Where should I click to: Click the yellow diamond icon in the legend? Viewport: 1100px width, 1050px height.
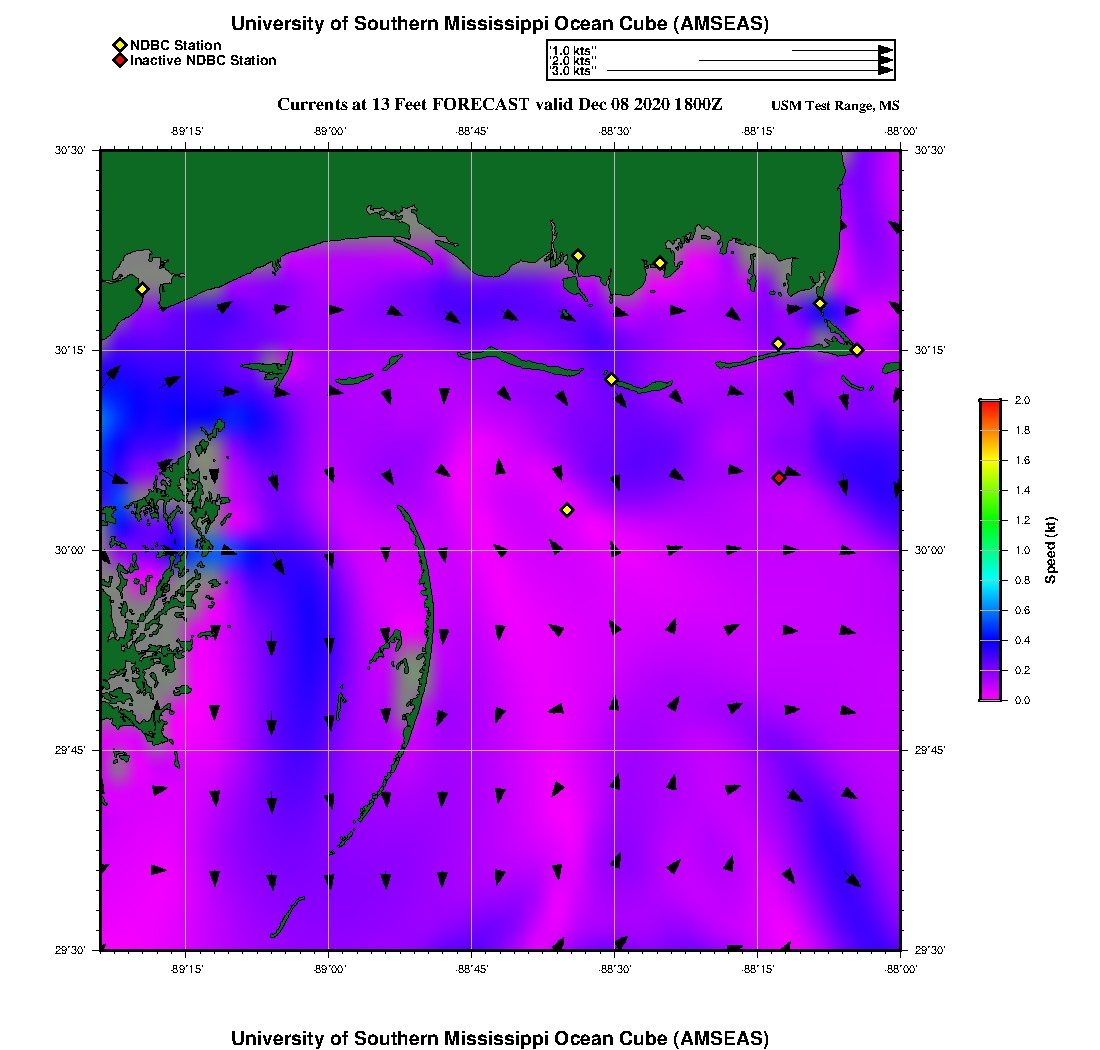[x=120, y=45]
